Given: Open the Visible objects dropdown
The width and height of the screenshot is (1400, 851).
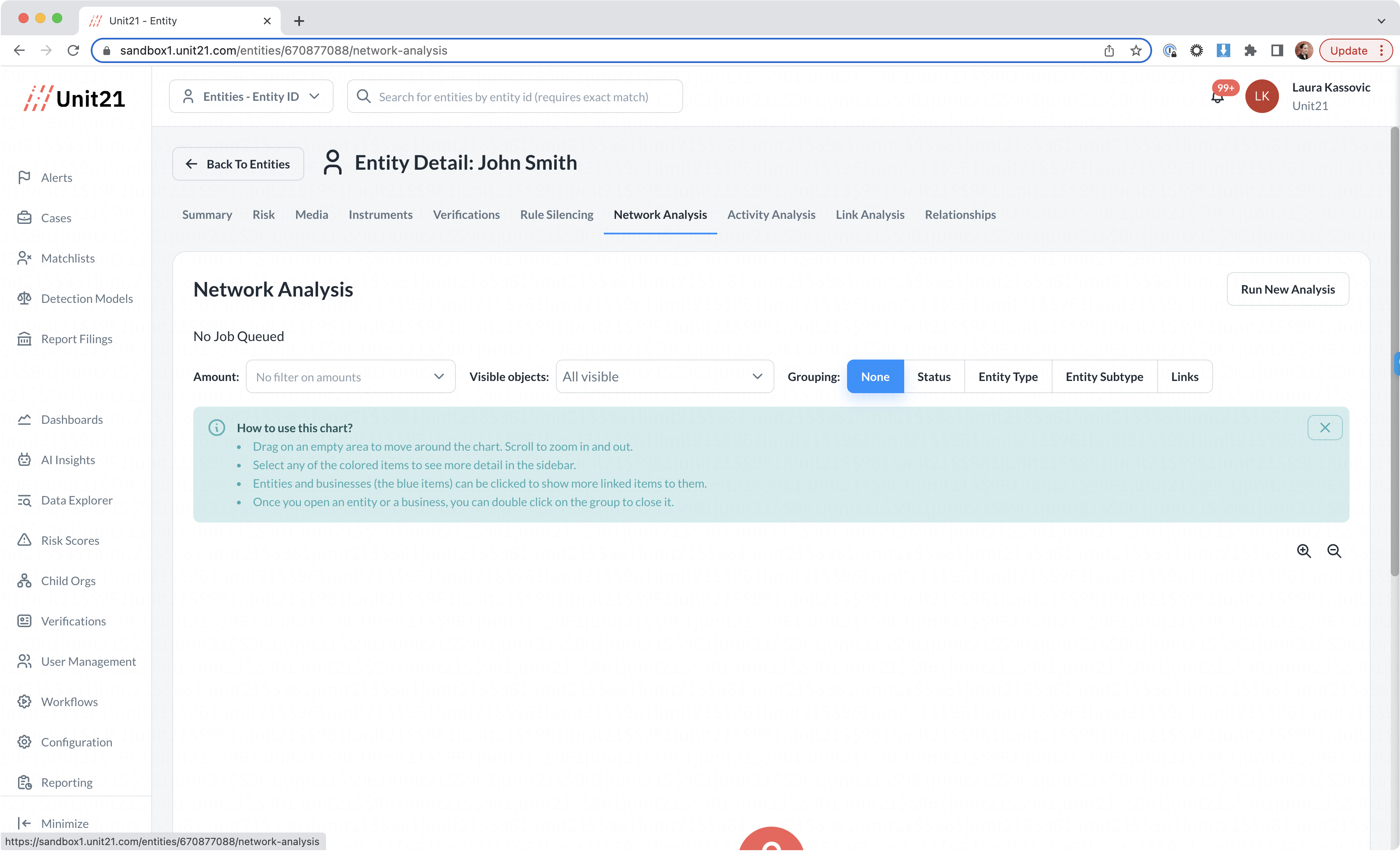Looking at the screenshot, I should (x=663, y=377).
